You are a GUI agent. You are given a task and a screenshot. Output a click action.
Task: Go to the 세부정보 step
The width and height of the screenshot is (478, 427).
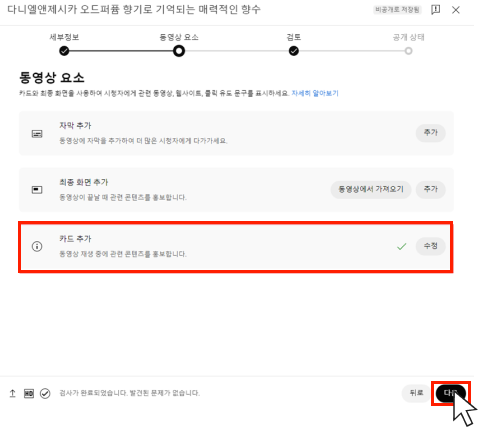[x=64, y=51]
